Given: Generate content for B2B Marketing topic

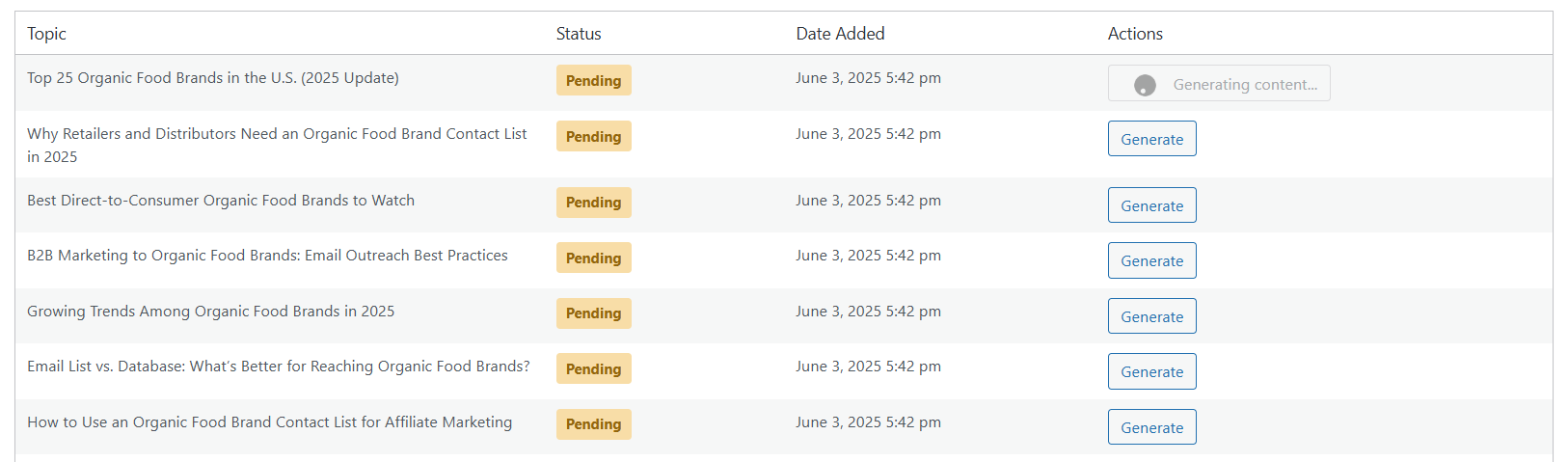Looking at the screenshot, I should (x=1151, y=260).
